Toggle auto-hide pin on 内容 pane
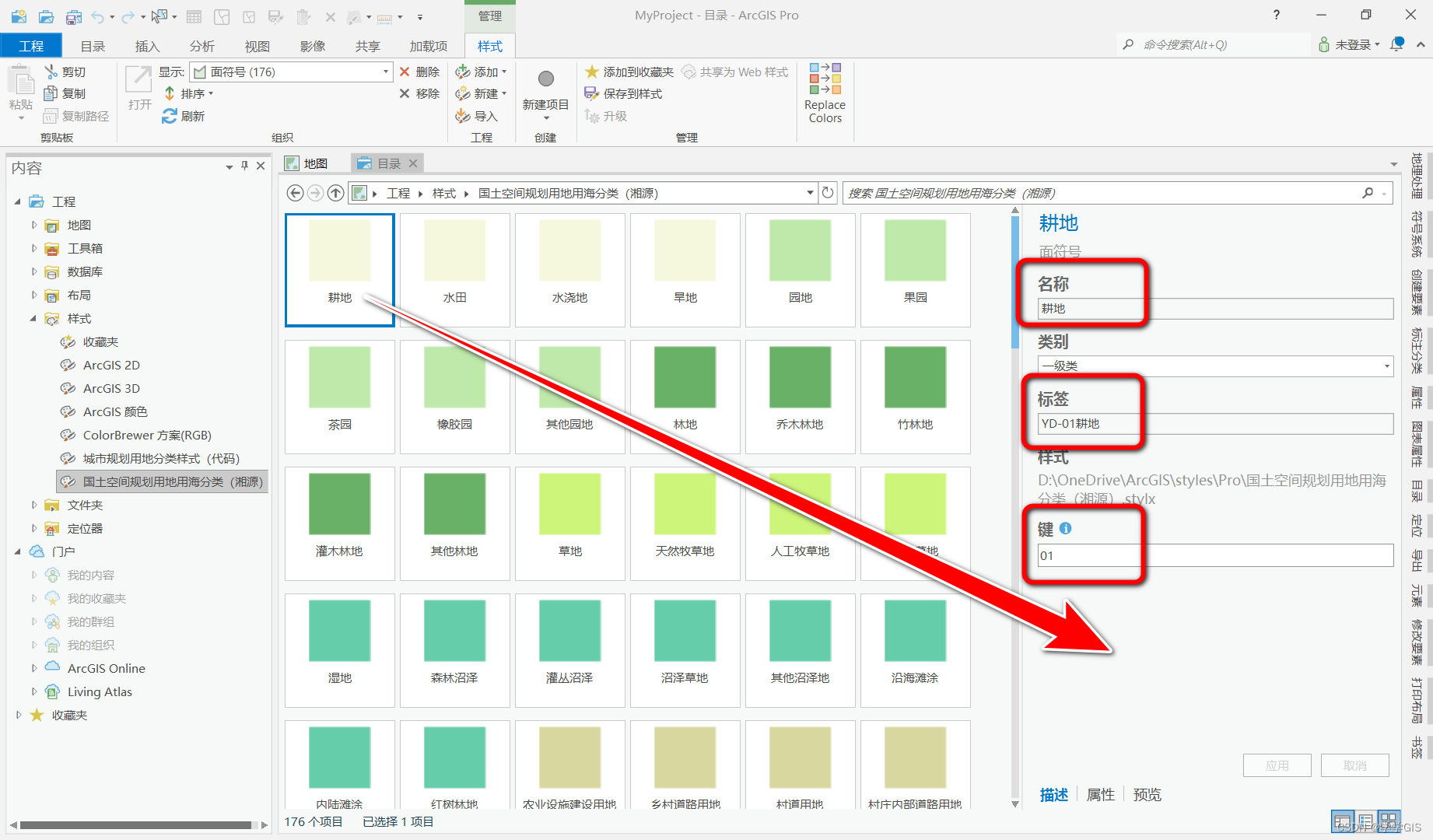Image resolution: width=1433 pixels, height=840 pixels. (244, 166)
